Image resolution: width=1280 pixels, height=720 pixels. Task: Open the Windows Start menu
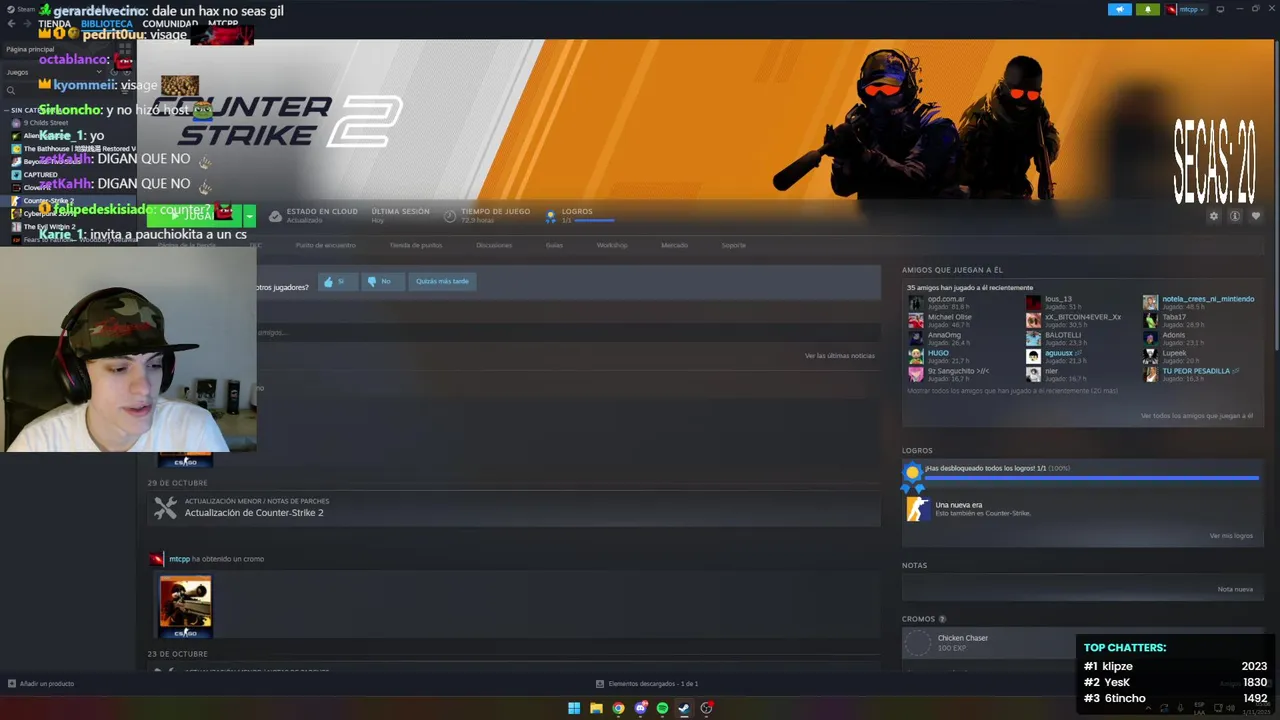(574, 708)
